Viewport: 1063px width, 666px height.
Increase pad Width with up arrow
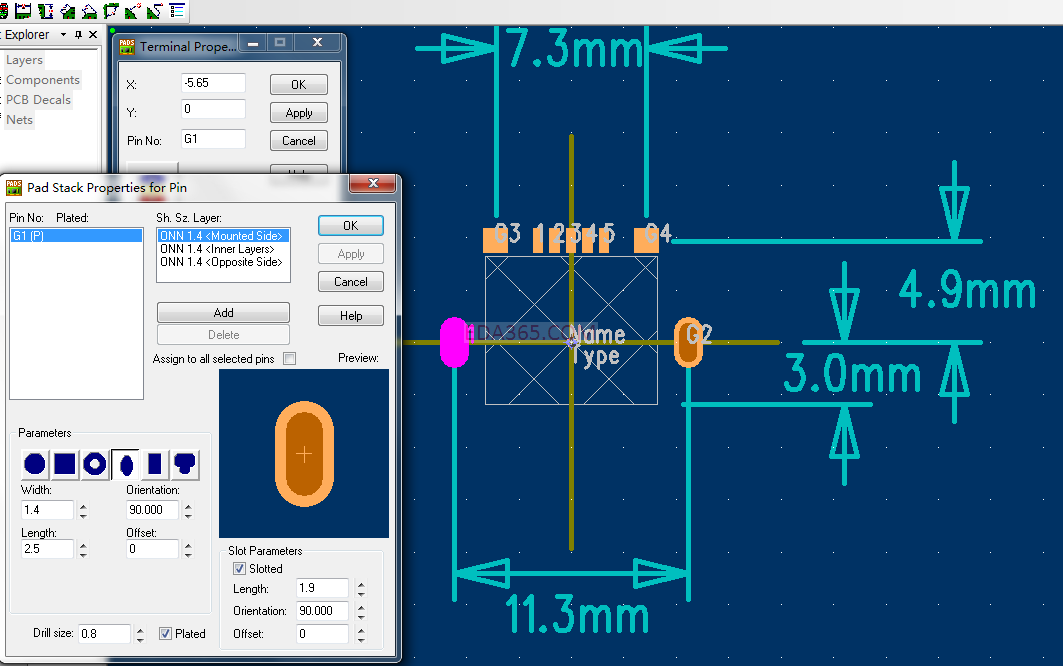(83, 505)
